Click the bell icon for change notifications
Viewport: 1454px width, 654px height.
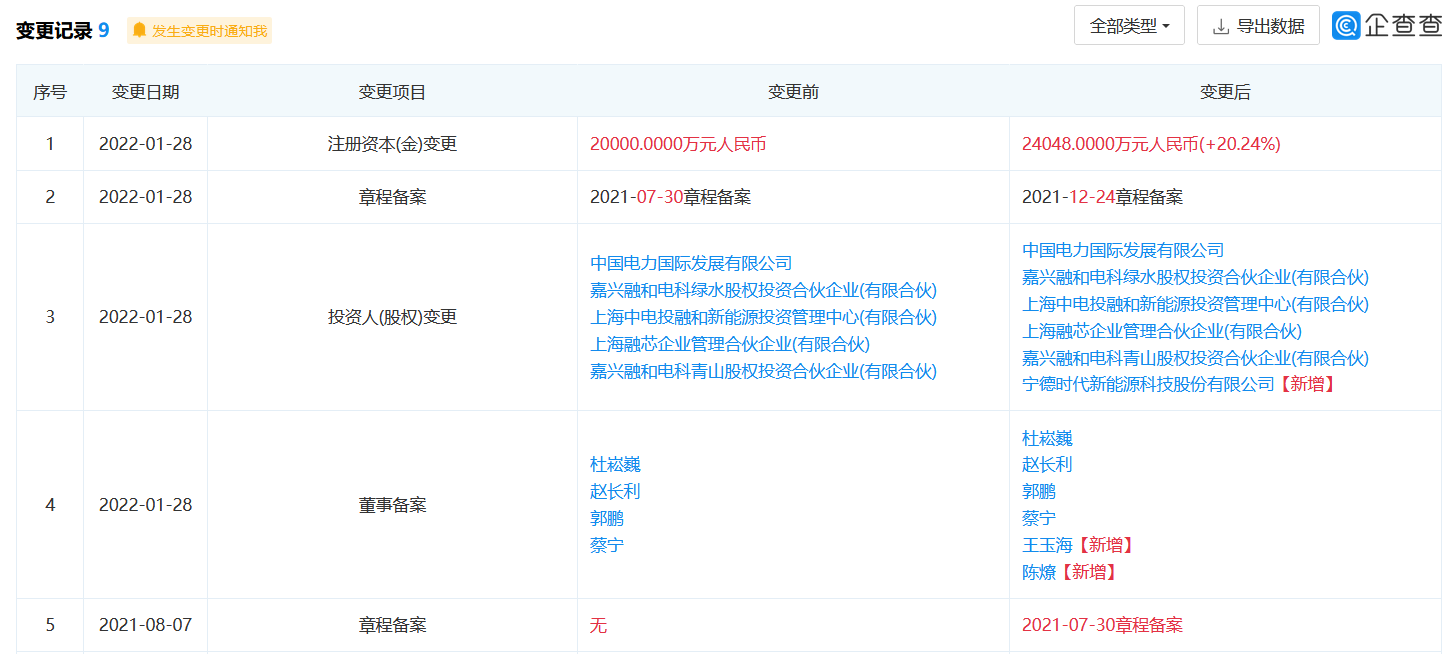pos(139,31)
